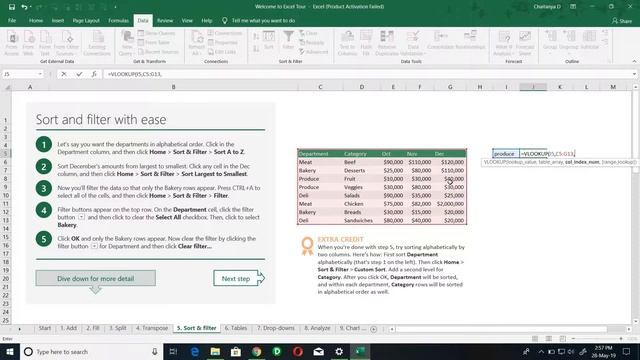Click the Insert Function fx icon
640x360 pixels.
pyautogui.click(x=94, y=74)
